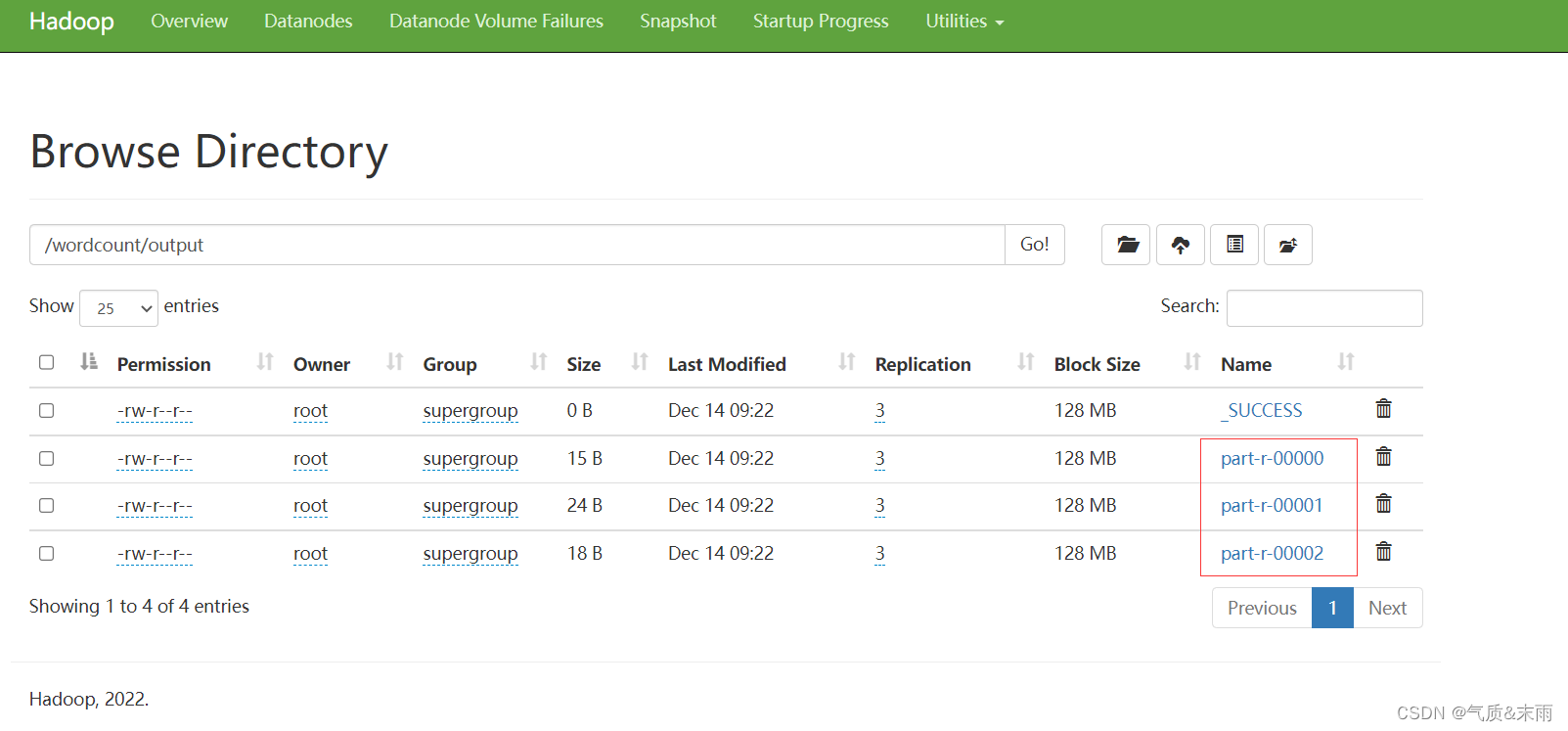Check the part-r-00002 row checkbox

(x=46, y=553)
